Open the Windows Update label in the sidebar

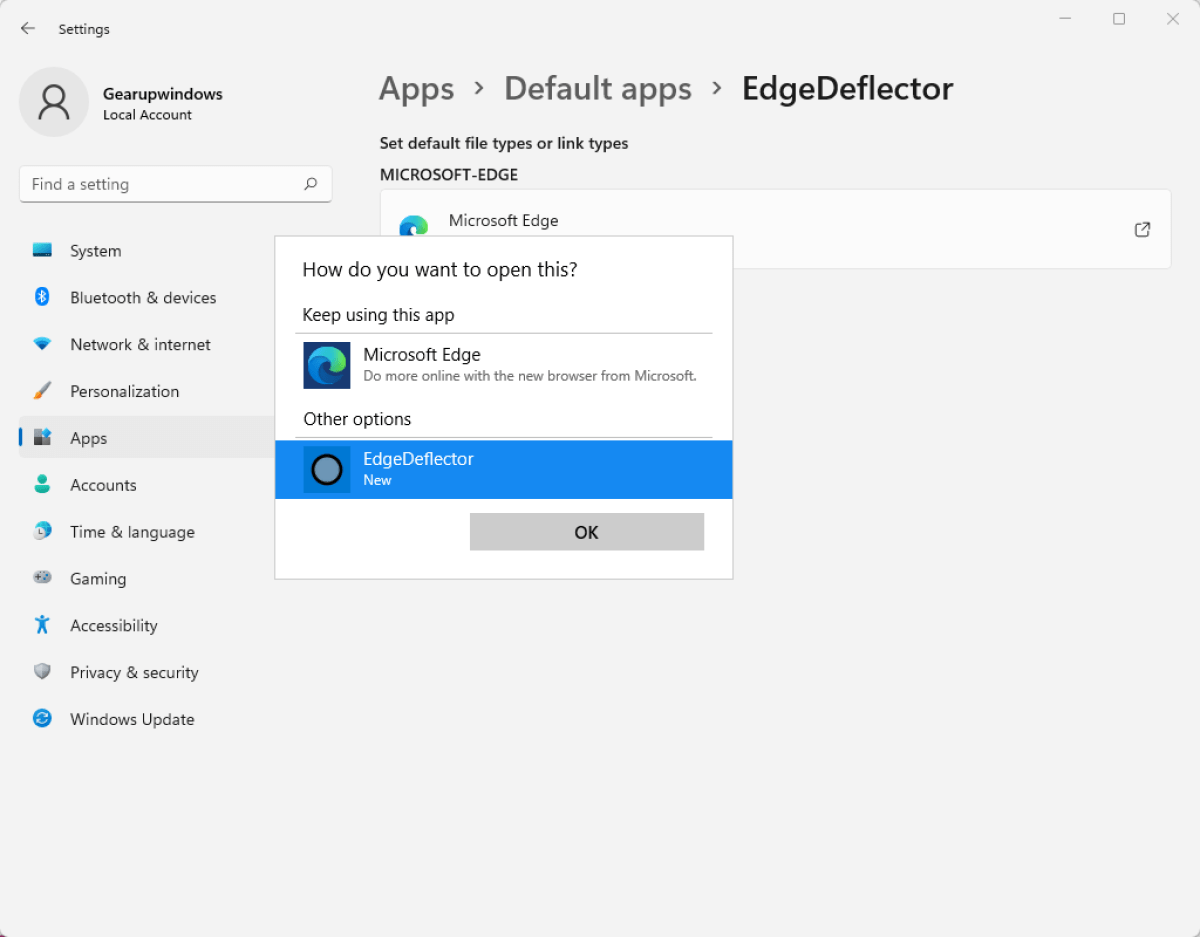pyautogui.click(x=132, y=720)
